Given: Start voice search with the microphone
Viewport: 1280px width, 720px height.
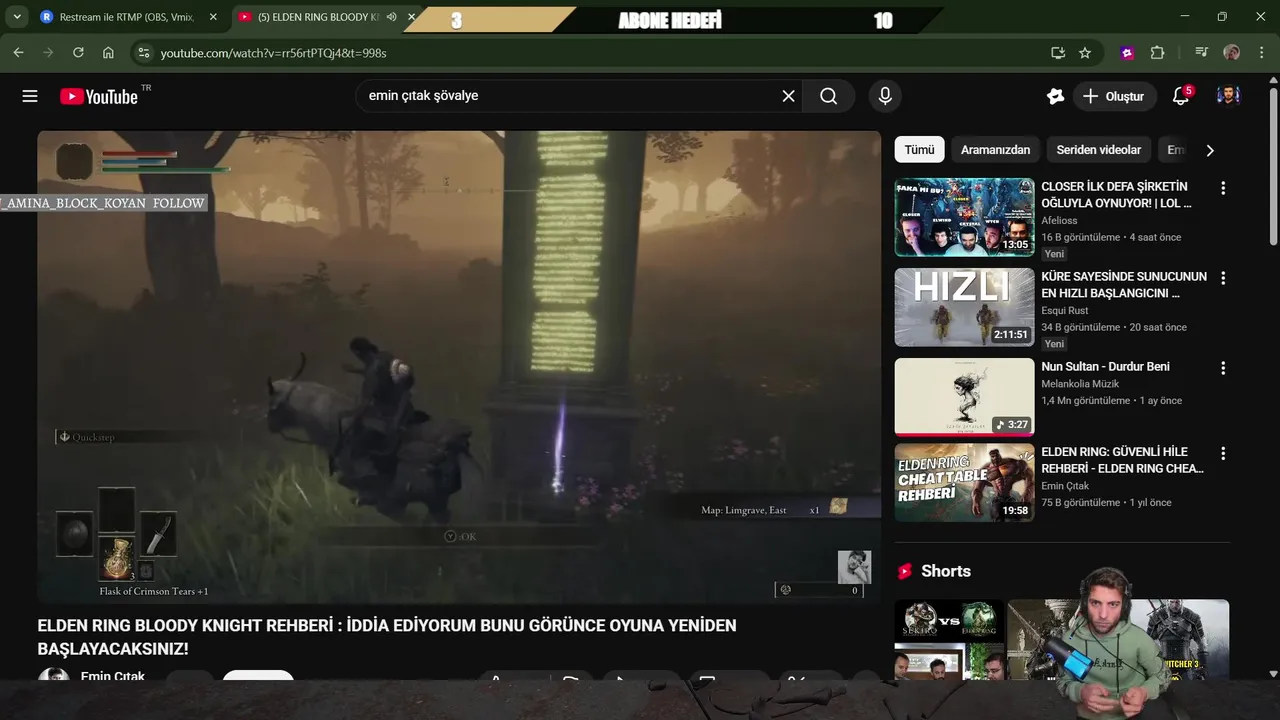Looking at the screenshot, I should pyautogui.click(x=884, y=96).
